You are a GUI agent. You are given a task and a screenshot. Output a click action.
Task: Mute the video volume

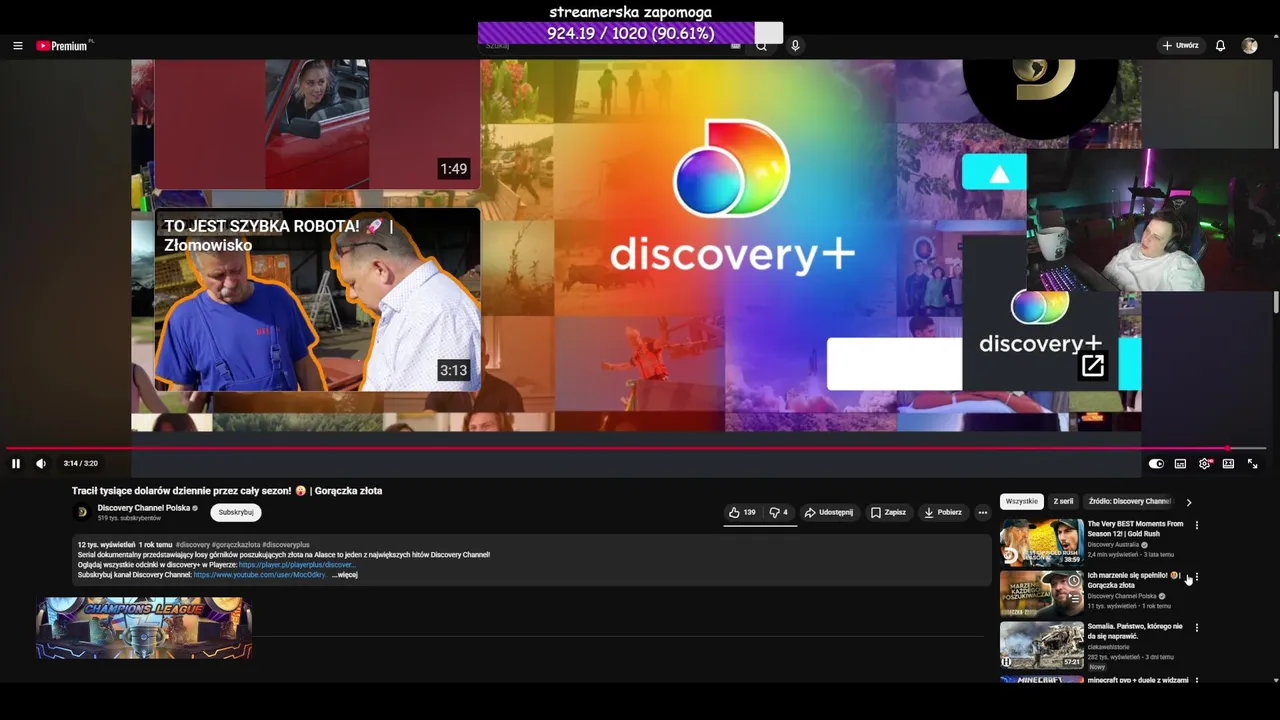coord(41,464)
